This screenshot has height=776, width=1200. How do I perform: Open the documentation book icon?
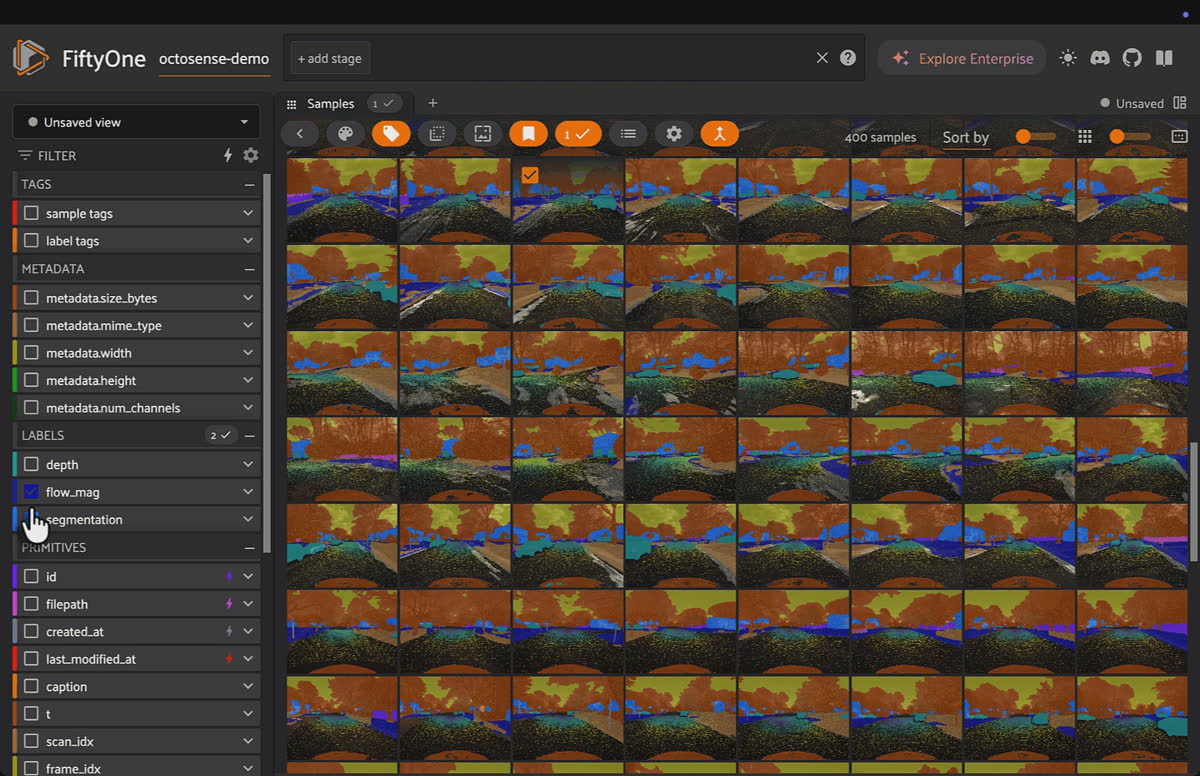pos(1164,58)
